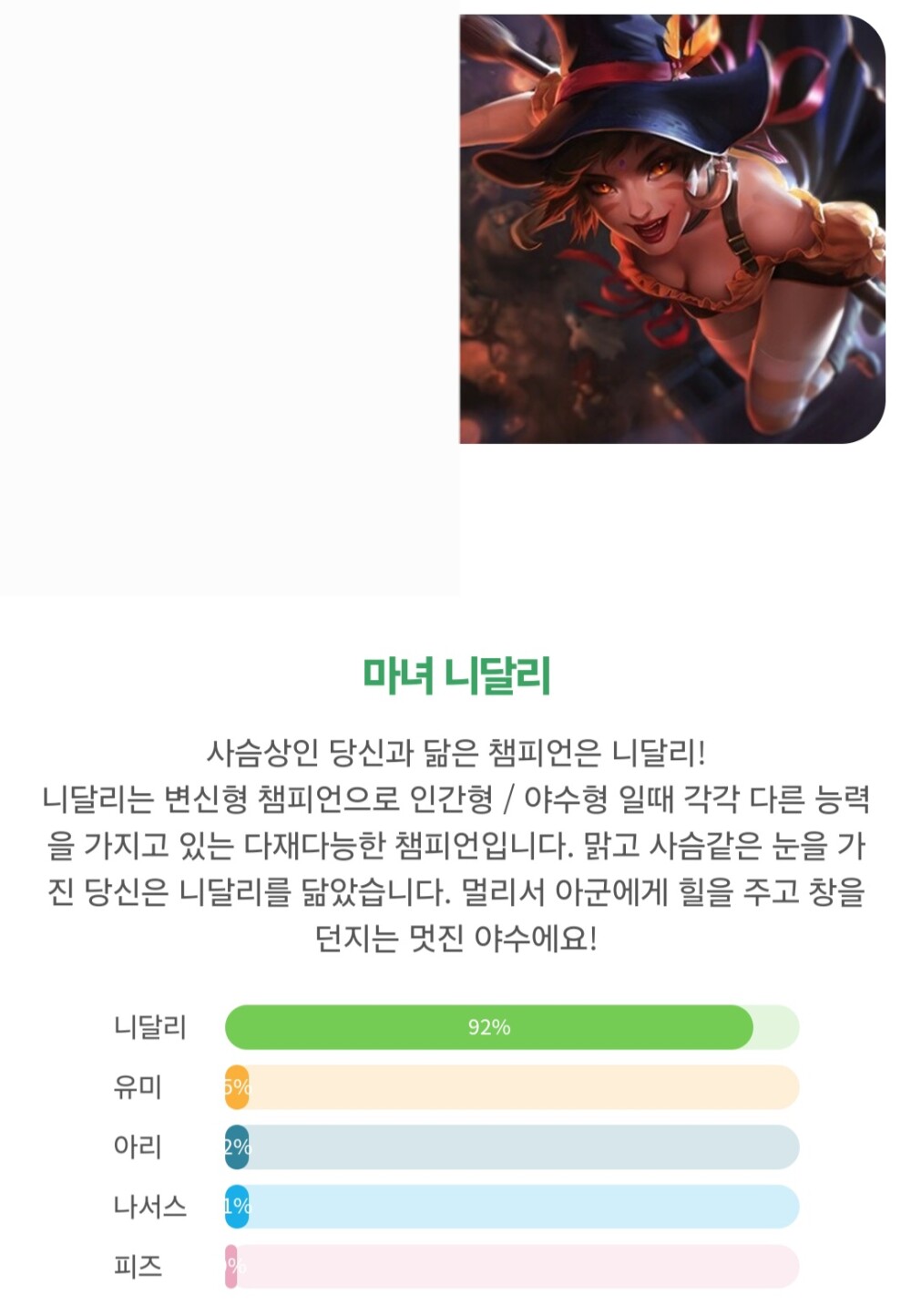Click the description line starting 사슴상인 당신과
The image size is (911, 1316).
point(455,753)
